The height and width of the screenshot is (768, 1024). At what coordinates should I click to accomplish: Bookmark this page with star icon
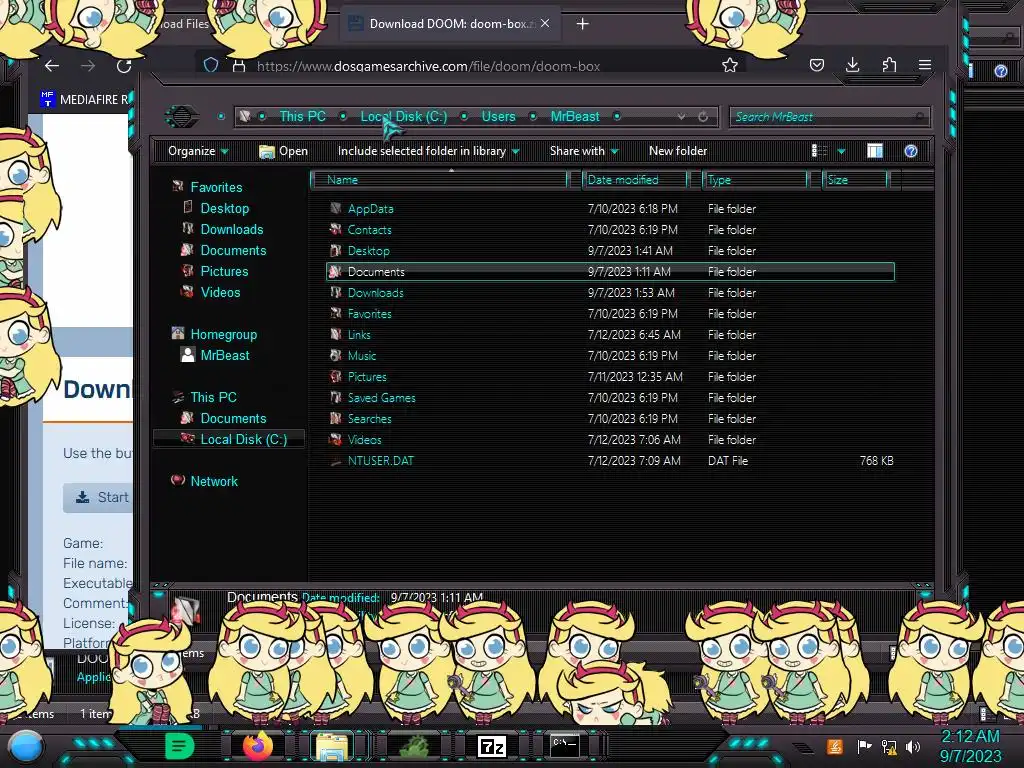point(729,65)
